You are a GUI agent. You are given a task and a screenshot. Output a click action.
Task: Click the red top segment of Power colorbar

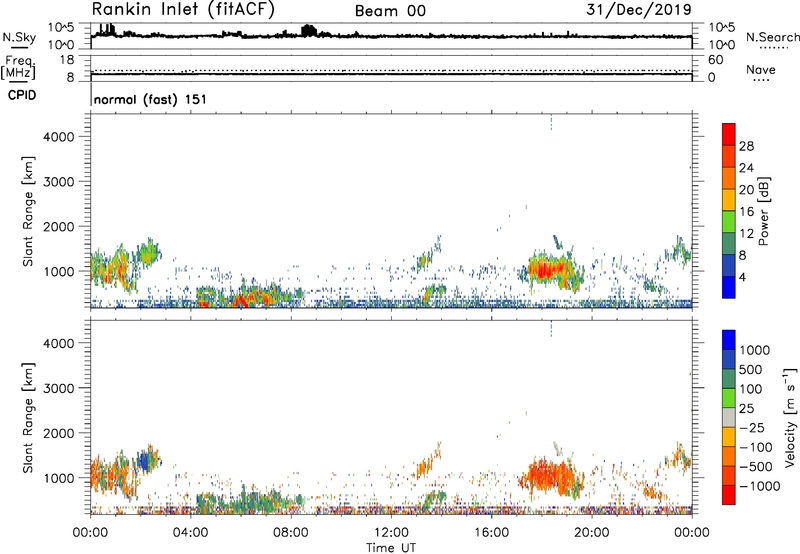pos(729,135)
